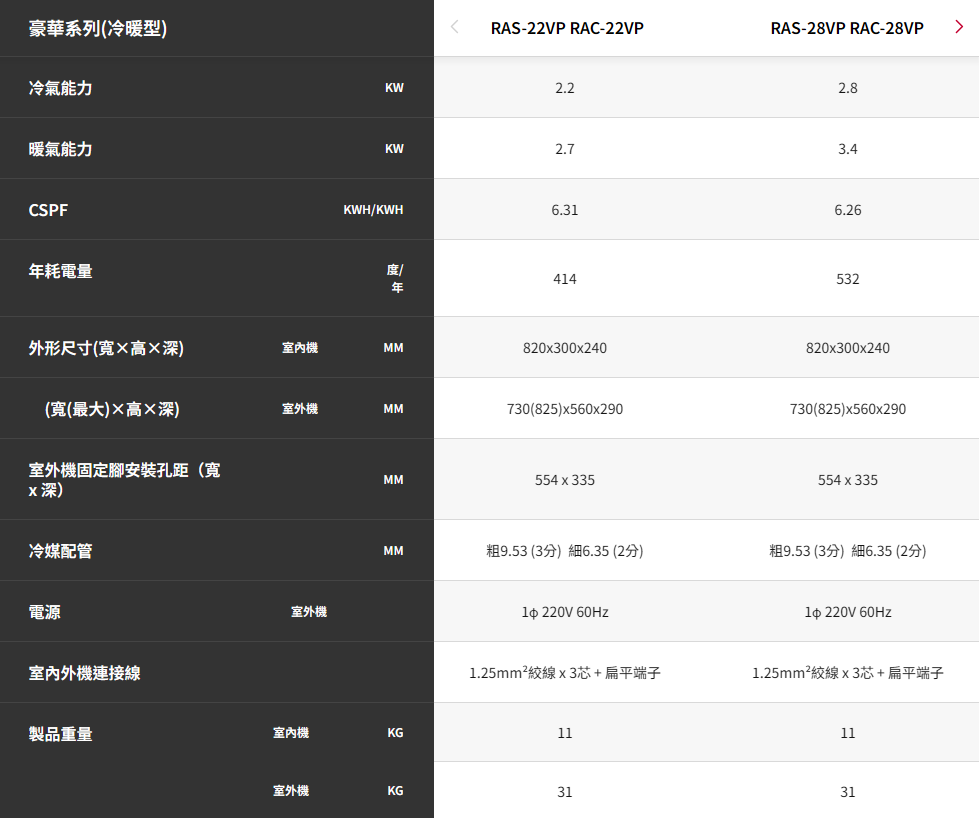Click the annual consumption value 532
Screen dimensions: 980x819
click(847, 279)
